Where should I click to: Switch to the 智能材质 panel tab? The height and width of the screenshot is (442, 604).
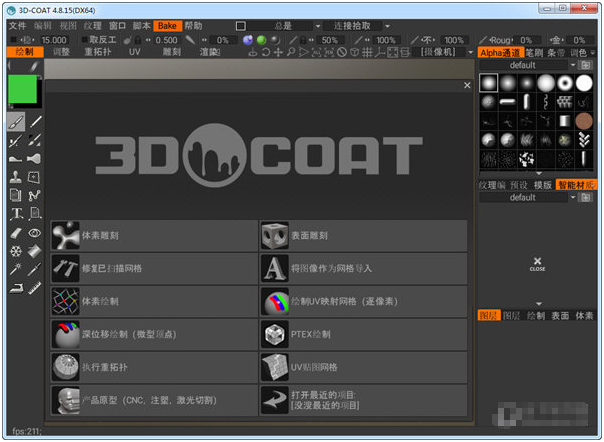(575, 185)
